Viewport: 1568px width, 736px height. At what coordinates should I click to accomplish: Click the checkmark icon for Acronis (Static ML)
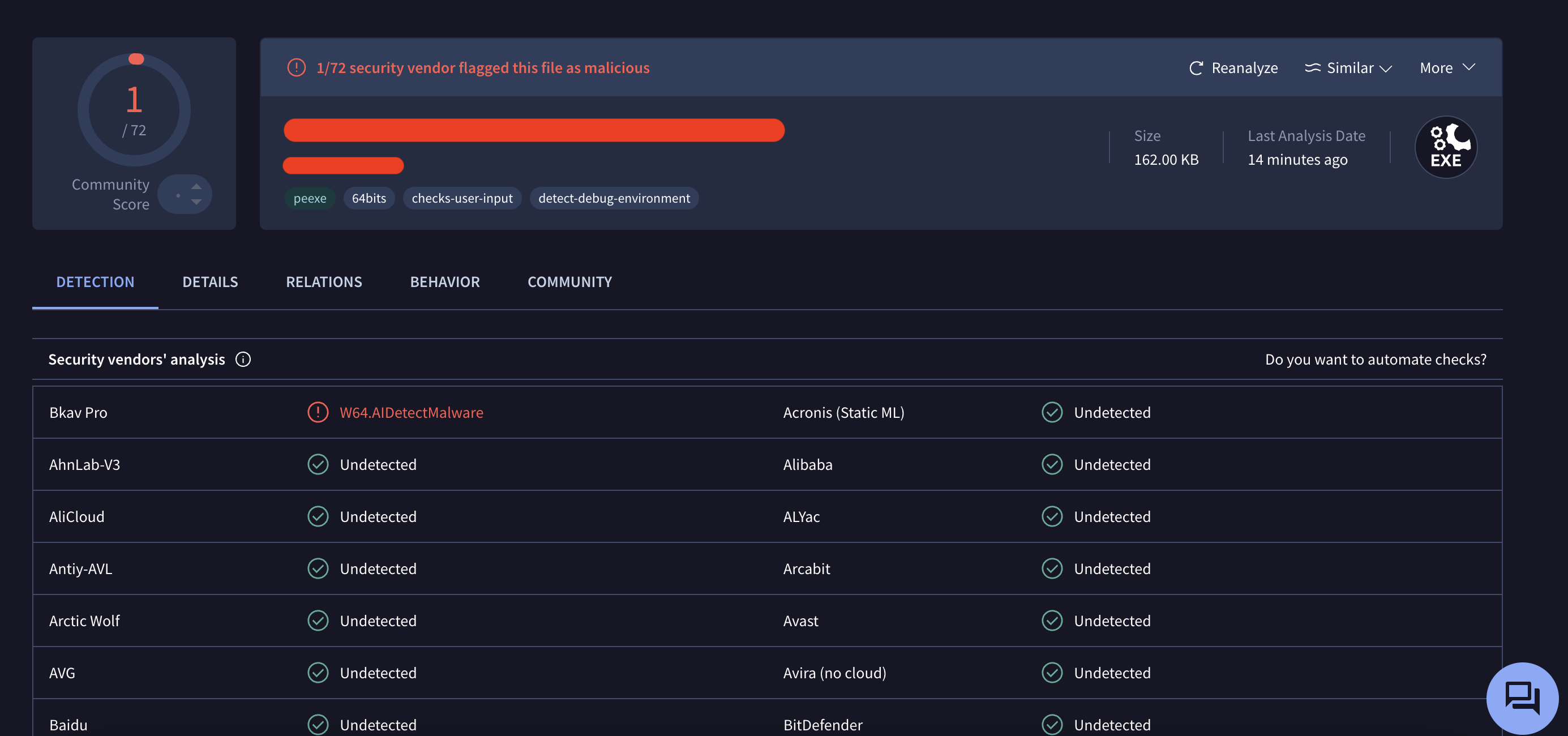pyautogui.click(x=1052, y=412)
